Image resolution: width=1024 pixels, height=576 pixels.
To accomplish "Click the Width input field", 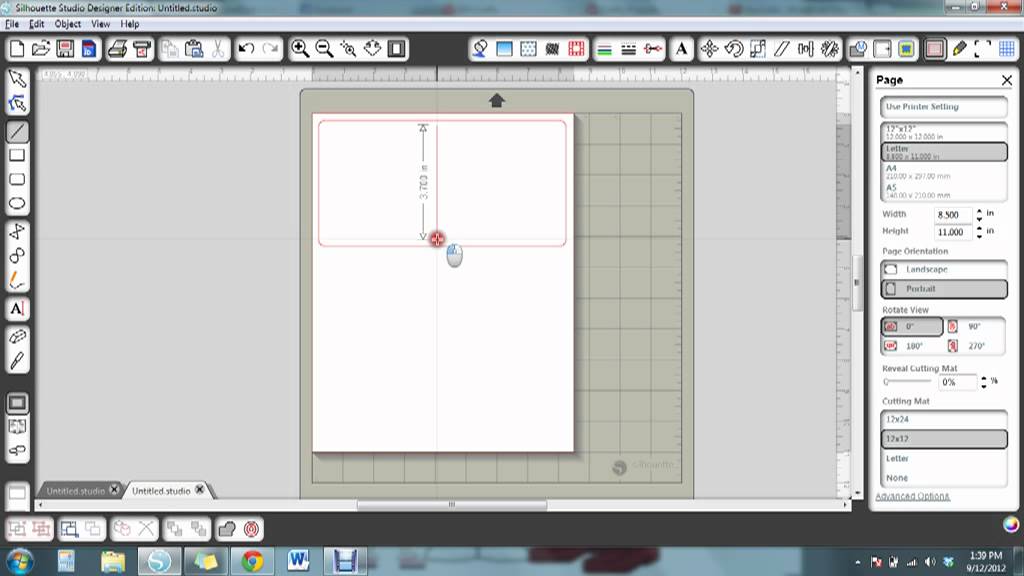I will tap(953, 214).
